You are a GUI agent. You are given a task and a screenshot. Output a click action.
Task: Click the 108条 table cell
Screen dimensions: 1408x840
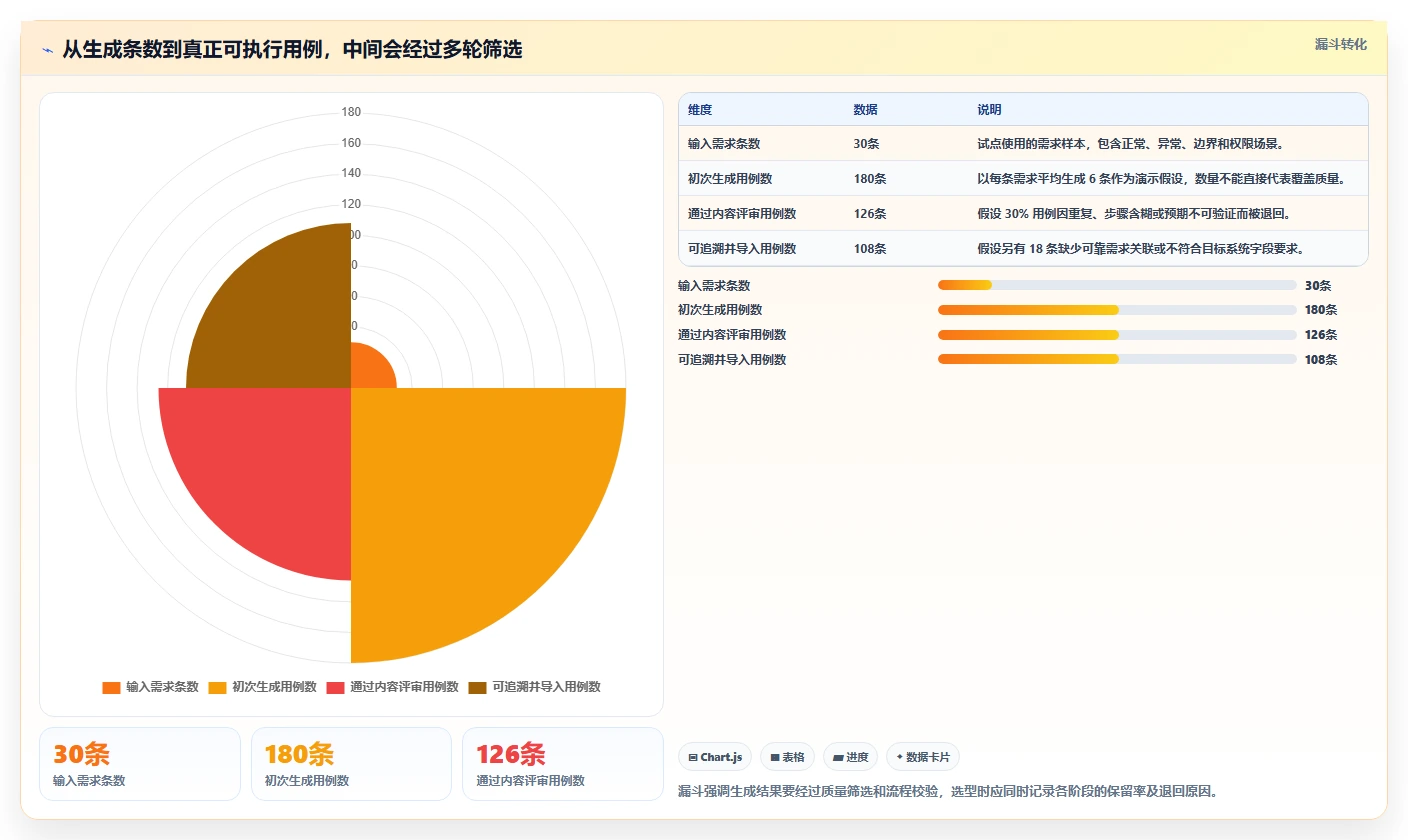(869, 249)
